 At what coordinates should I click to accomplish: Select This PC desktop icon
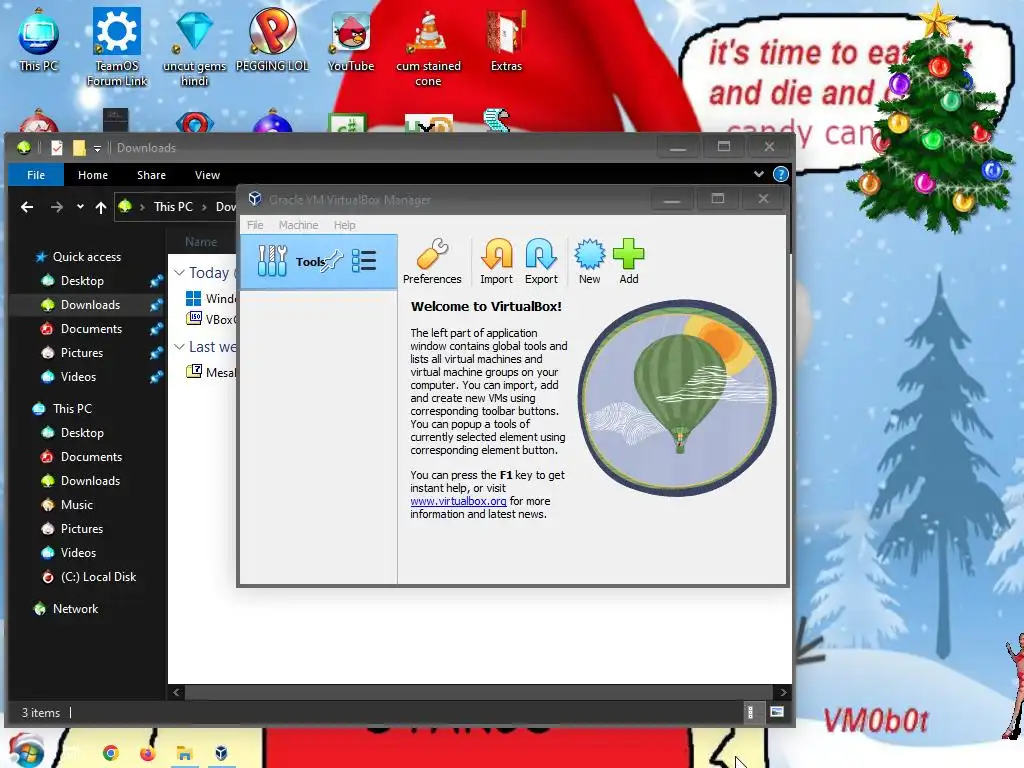39,39
